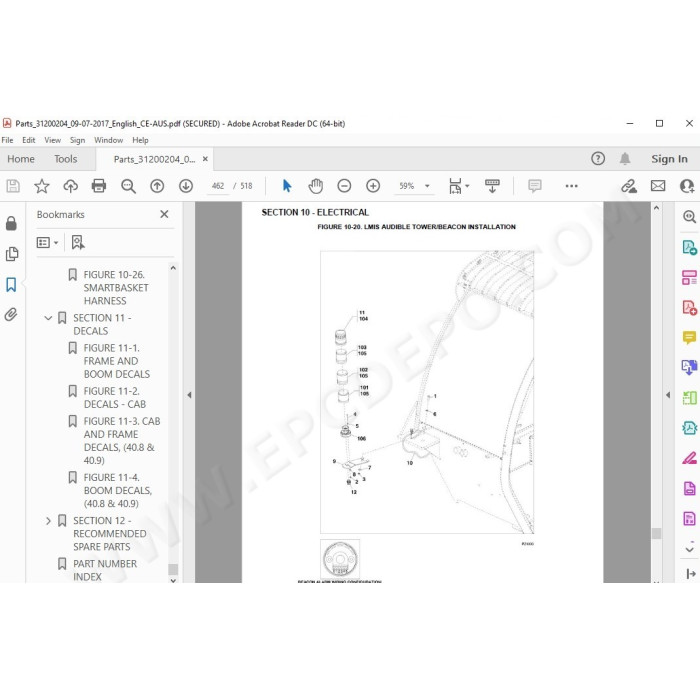Open search tool in right pane
Image resolution: width=700 pixels, height=700 pixels.
click(689, 217)
